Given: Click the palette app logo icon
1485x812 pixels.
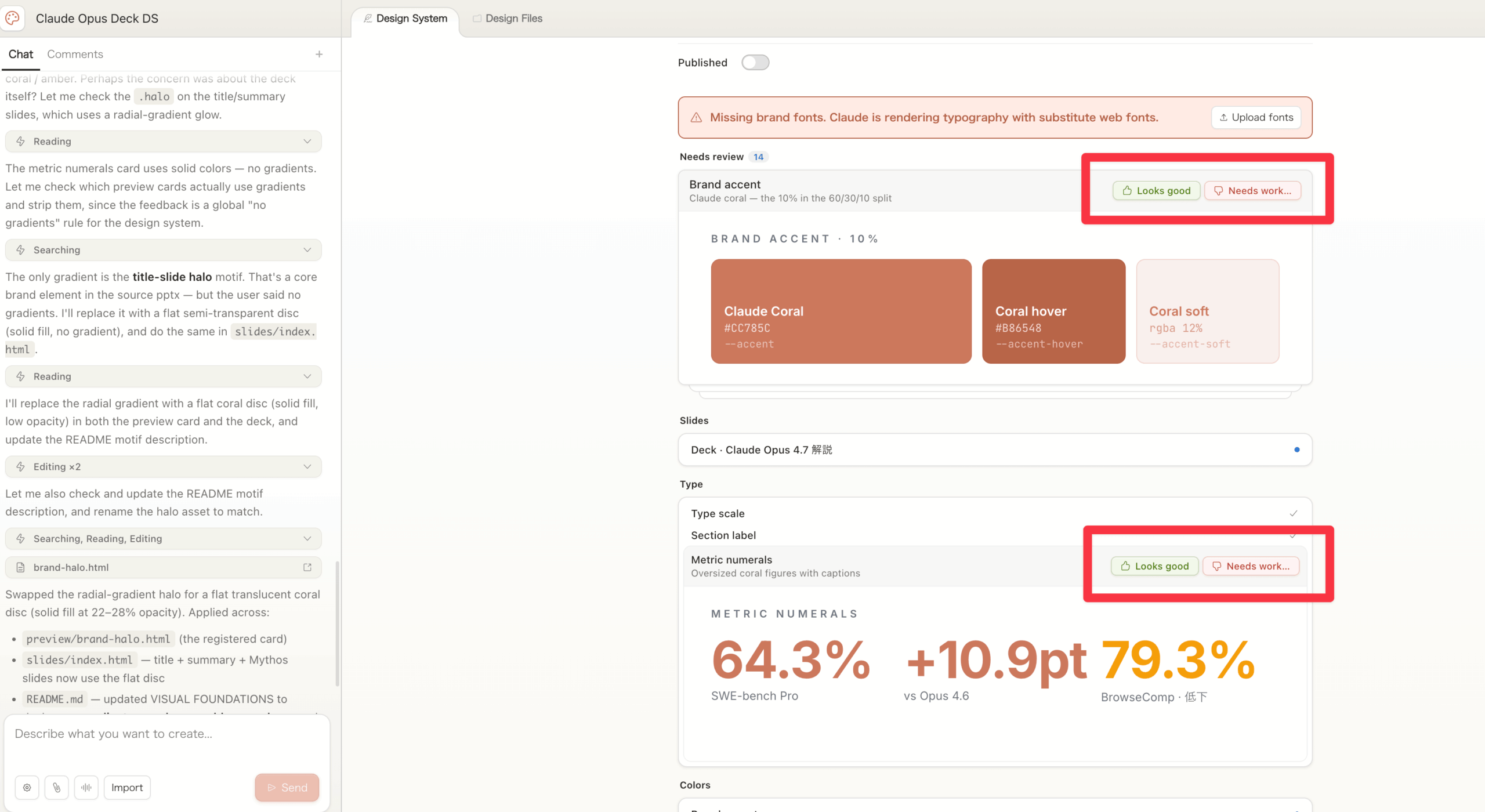Looking at the screenshot, I should pos(13,18).
